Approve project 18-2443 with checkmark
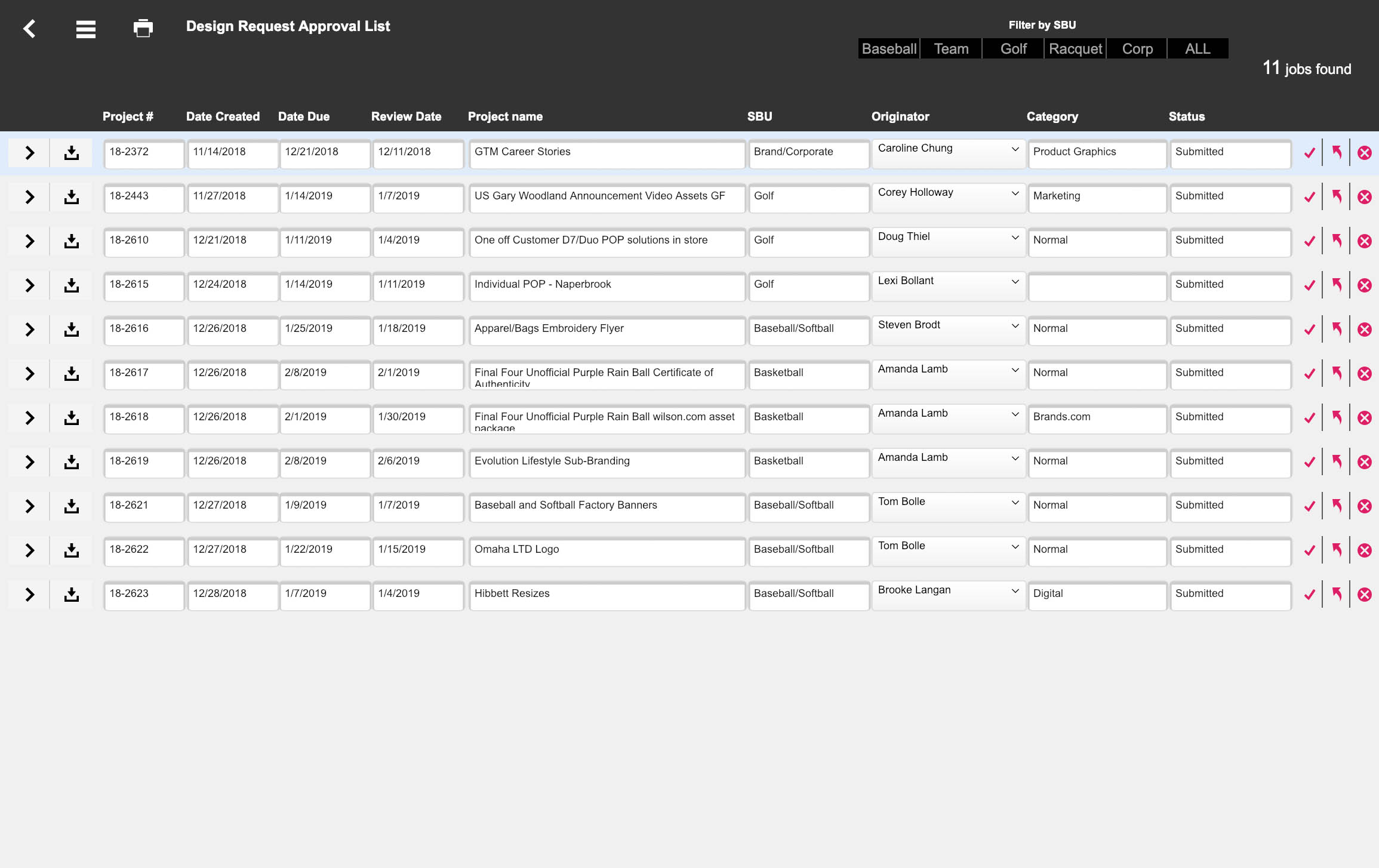The width and height of the screenshot is (1379, 868). click(1310, 197)
